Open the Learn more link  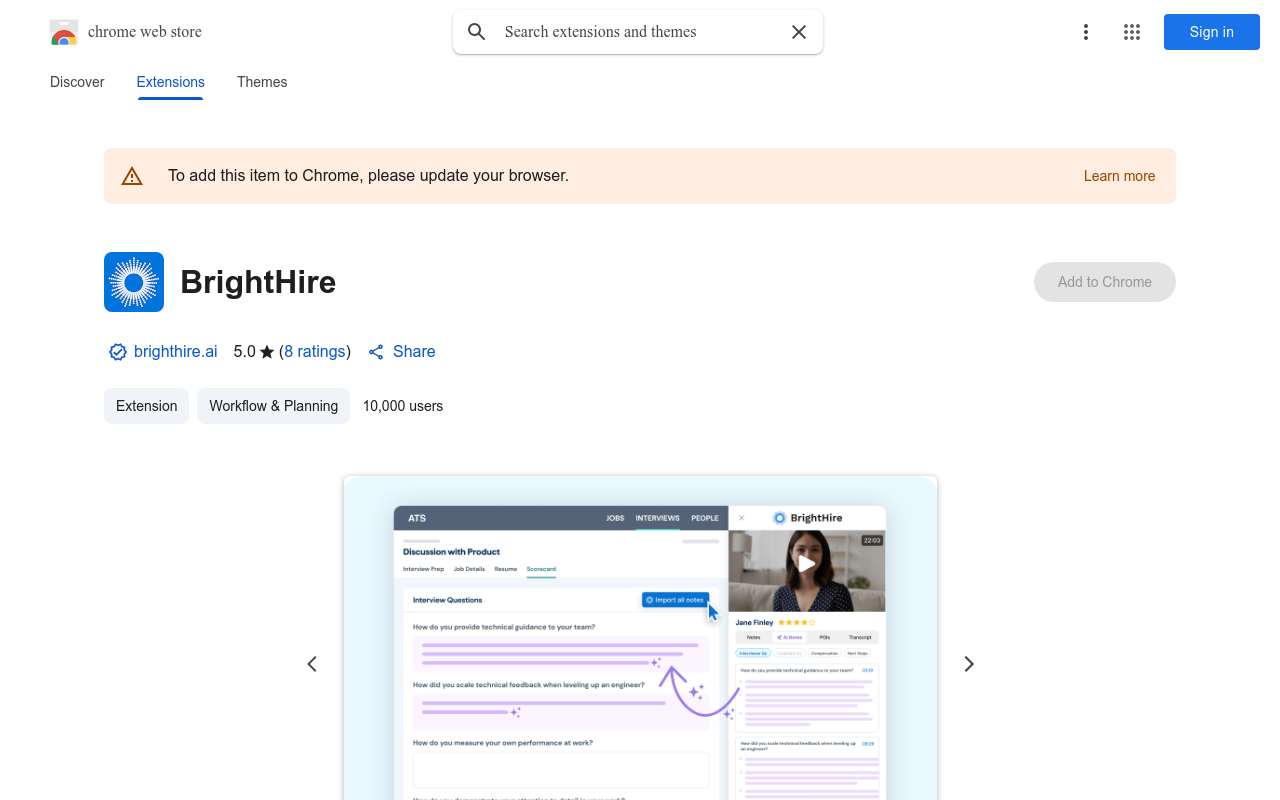(x=1119, y=176)
